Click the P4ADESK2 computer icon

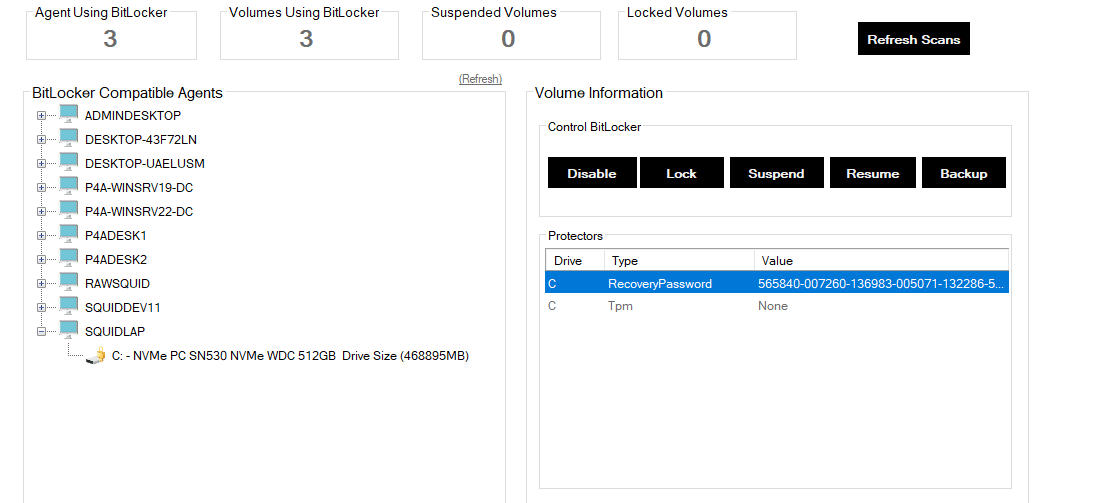(69, 258)
